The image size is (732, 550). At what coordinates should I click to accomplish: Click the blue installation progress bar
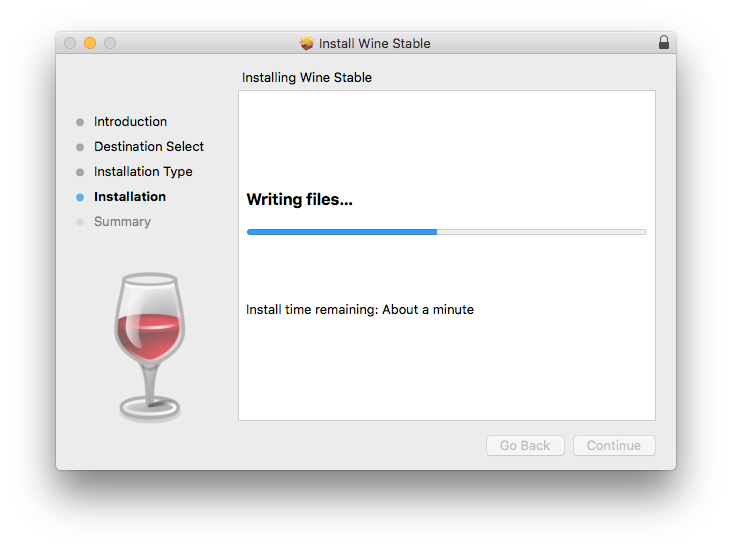(447, 232)
